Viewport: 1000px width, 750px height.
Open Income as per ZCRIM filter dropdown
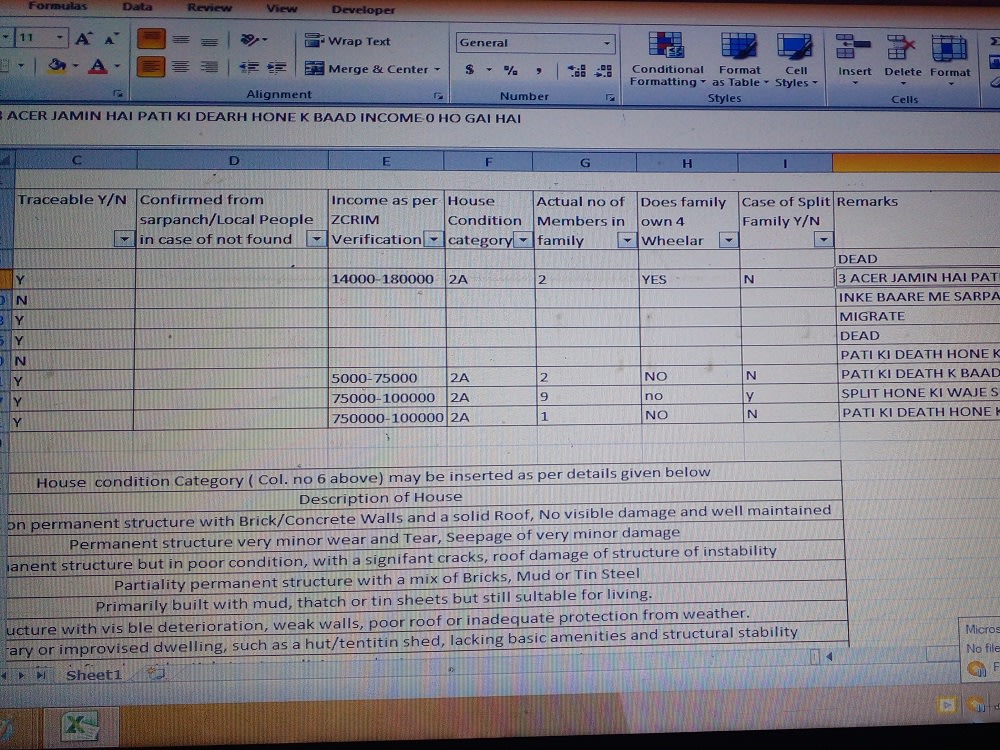[x=433, y=240]
